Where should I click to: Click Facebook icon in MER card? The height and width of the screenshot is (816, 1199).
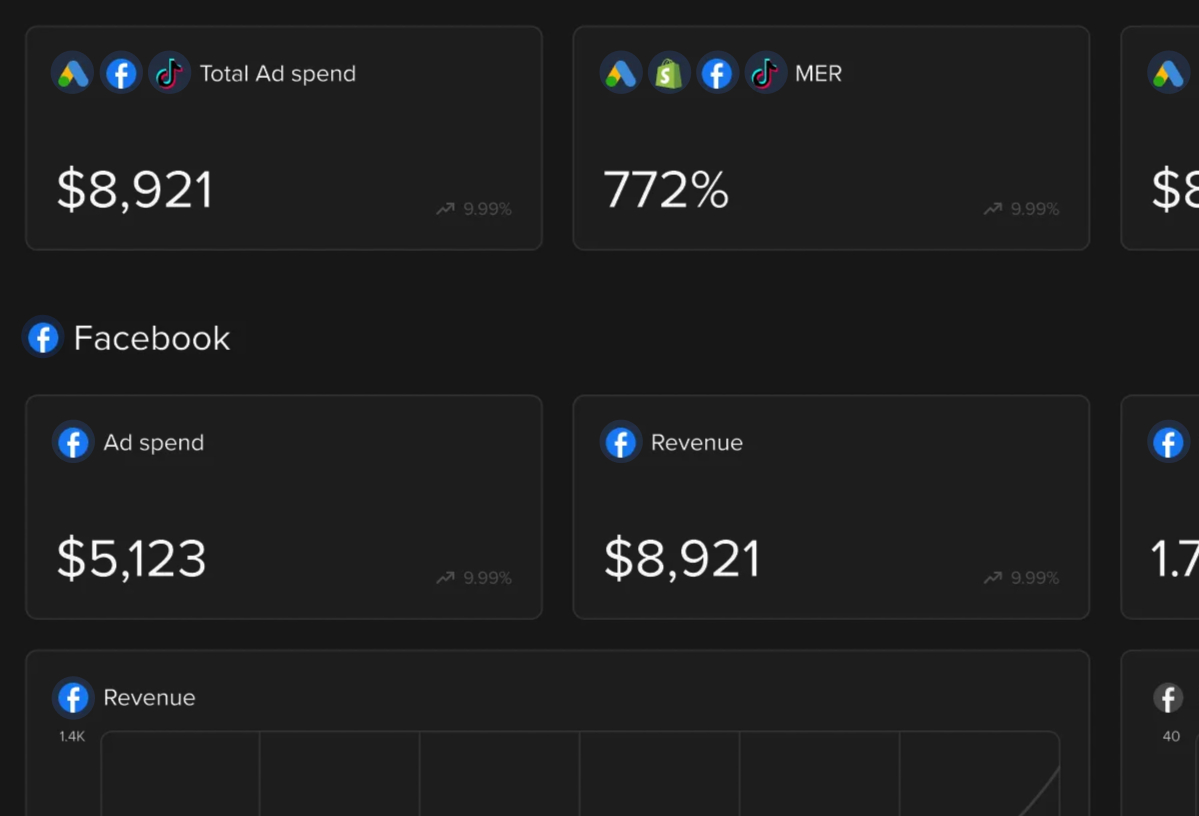point(716,73)
